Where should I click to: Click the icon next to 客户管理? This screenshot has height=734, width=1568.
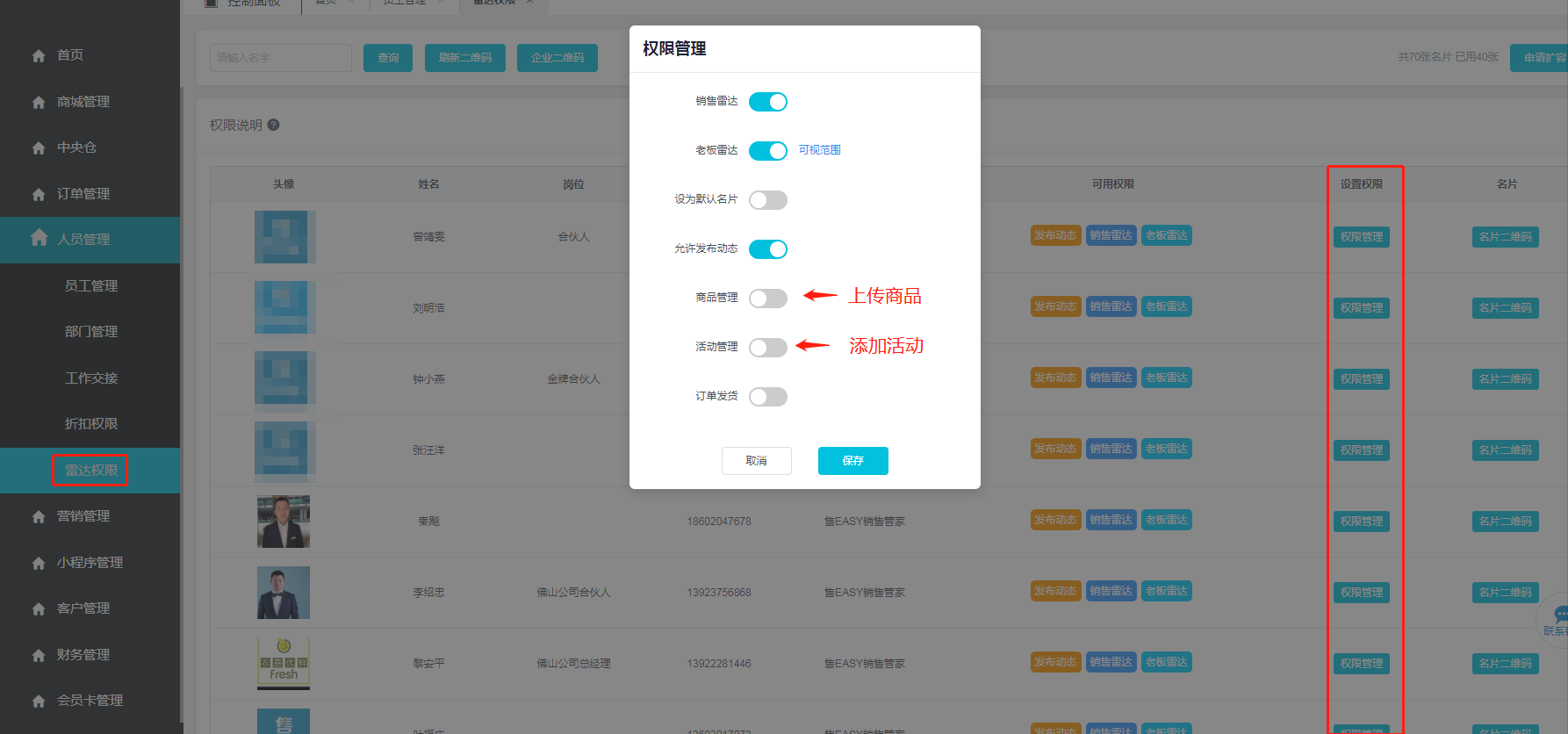(39, 608)
